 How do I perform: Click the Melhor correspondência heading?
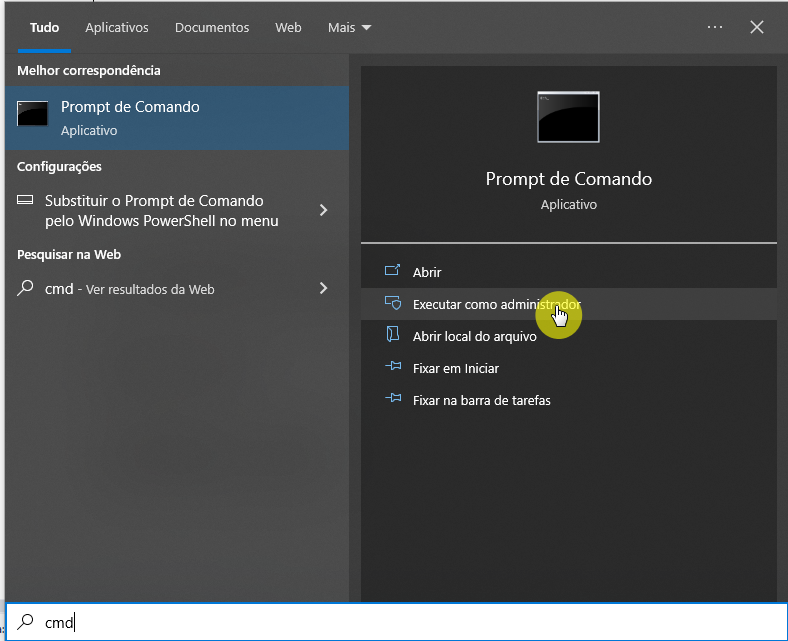pyautogui.click(x=89, y=70)
